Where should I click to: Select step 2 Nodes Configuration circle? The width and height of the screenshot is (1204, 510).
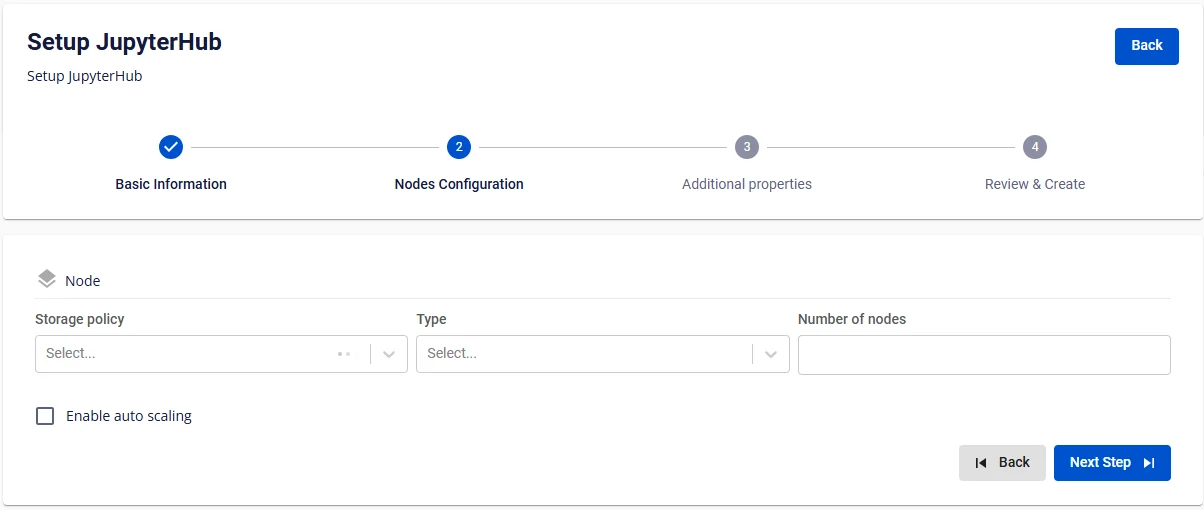(x=459, y=147)
